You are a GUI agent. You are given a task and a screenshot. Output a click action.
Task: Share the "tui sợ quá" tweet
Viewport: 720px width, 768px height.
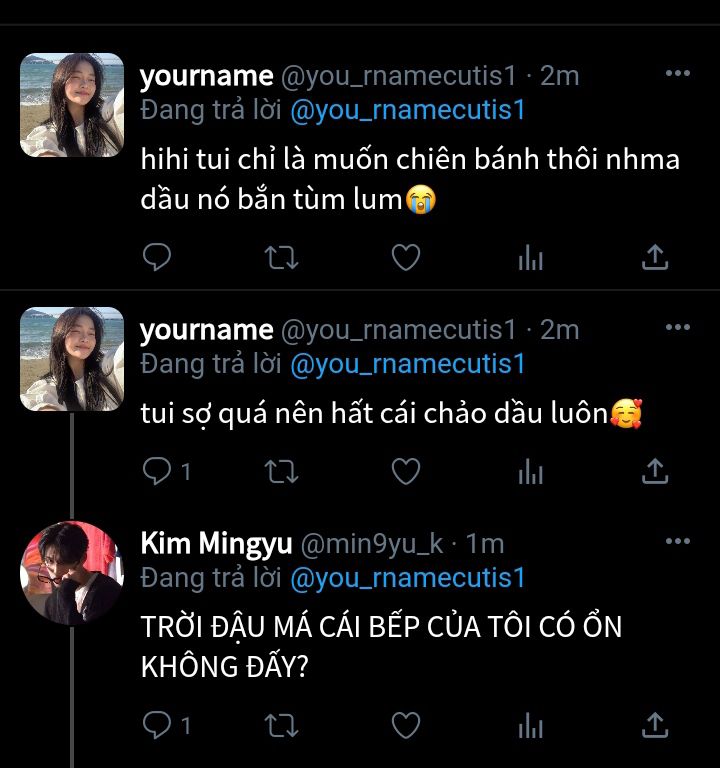[x=654, y=471]
